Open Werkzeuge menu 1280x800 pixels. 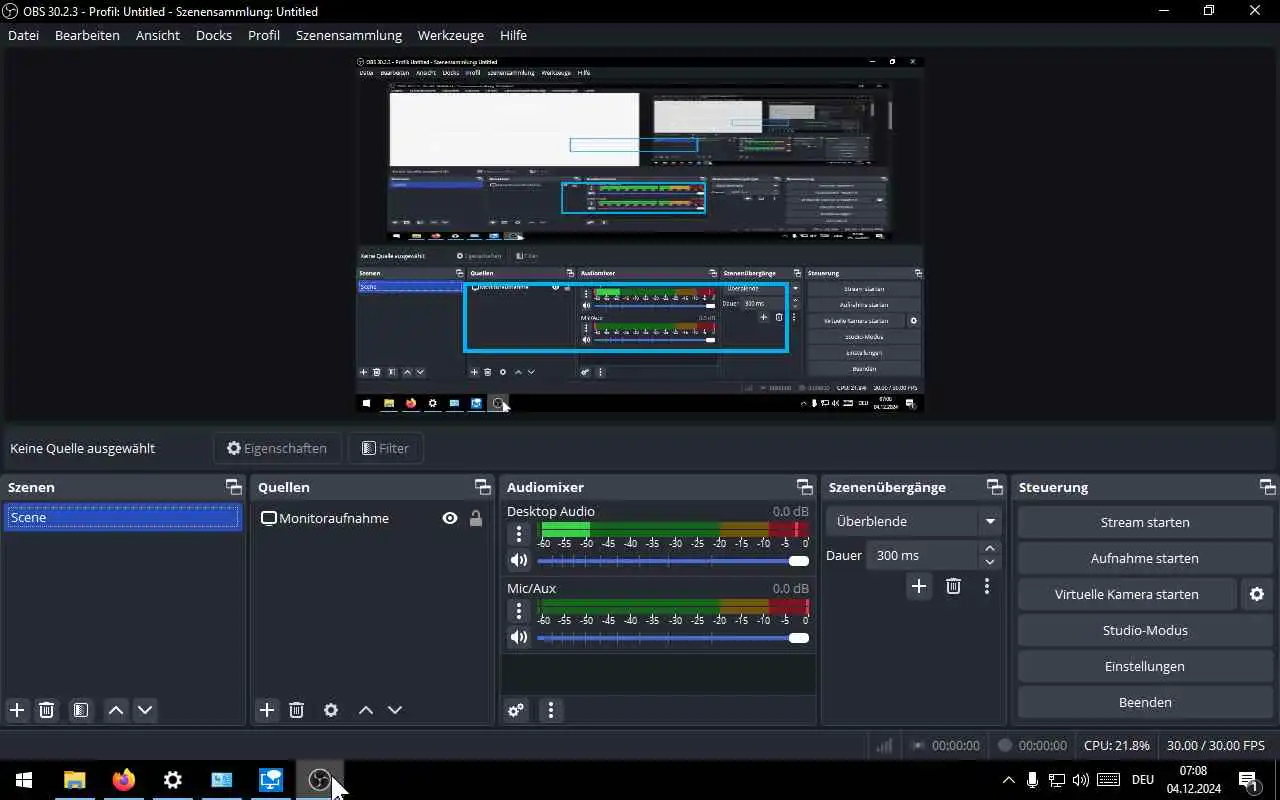[451, 35]
